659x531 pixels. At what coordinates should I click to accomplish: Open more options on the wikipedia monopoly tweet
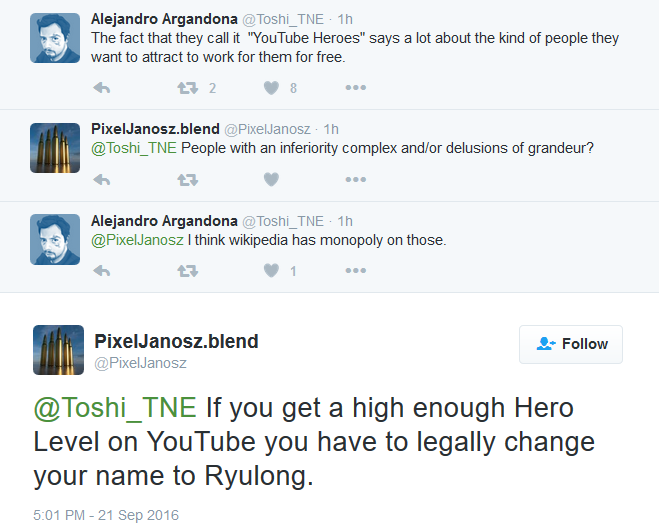(x=356, y=270)
